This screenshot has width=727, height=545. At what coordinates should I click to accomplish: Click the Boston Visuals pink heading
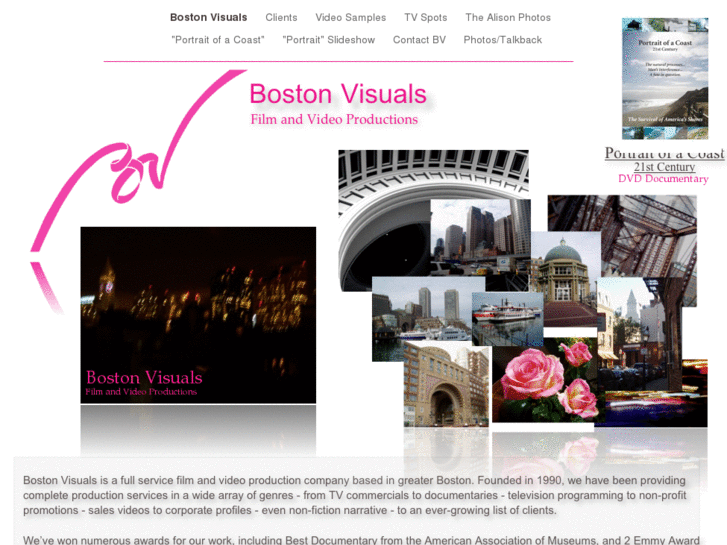[338, 94]
